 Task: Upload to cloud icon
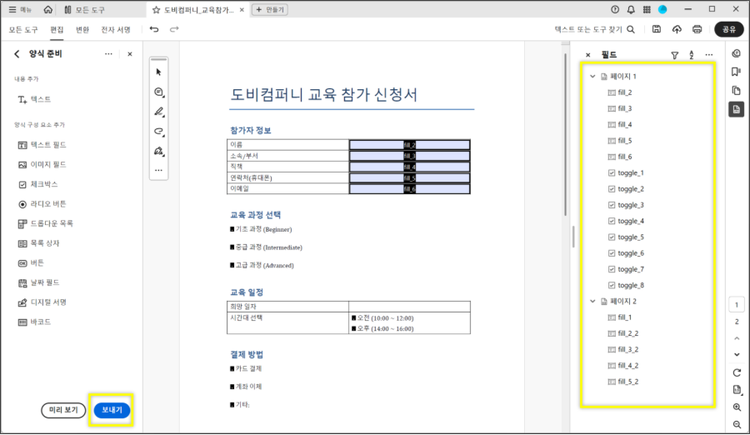(x=677, y=29)
